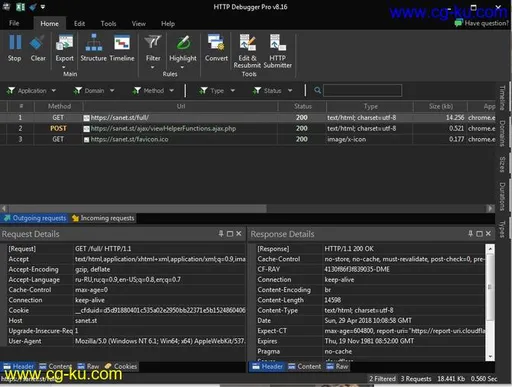The height and width of the screenshot is (387, 512).
Task: Stop capturing with the Stop button
Action: coord(15,48)
